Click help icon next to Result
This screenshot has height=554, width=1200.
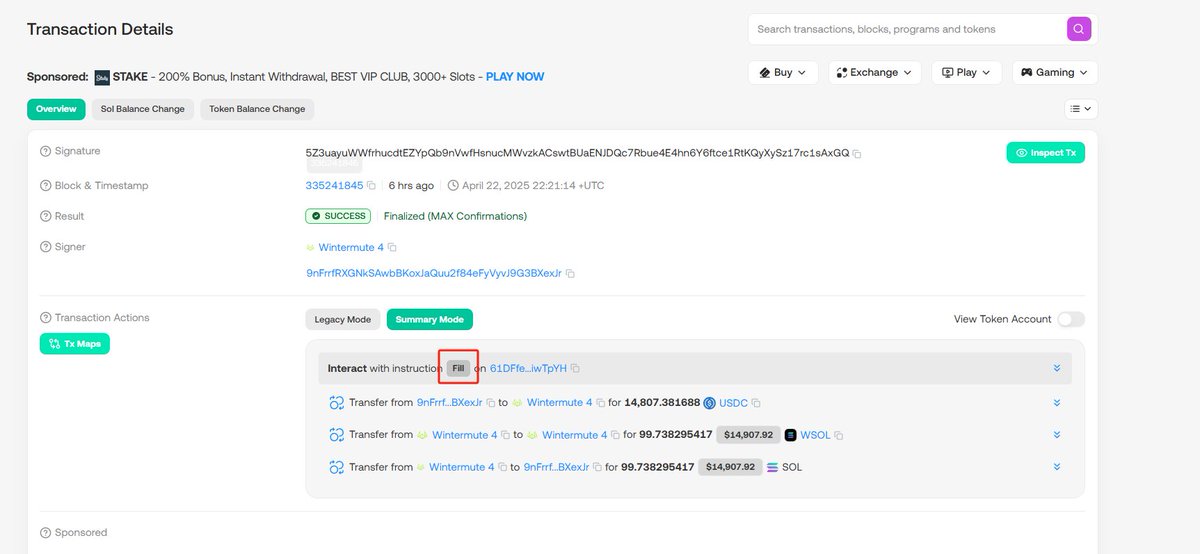45,216
